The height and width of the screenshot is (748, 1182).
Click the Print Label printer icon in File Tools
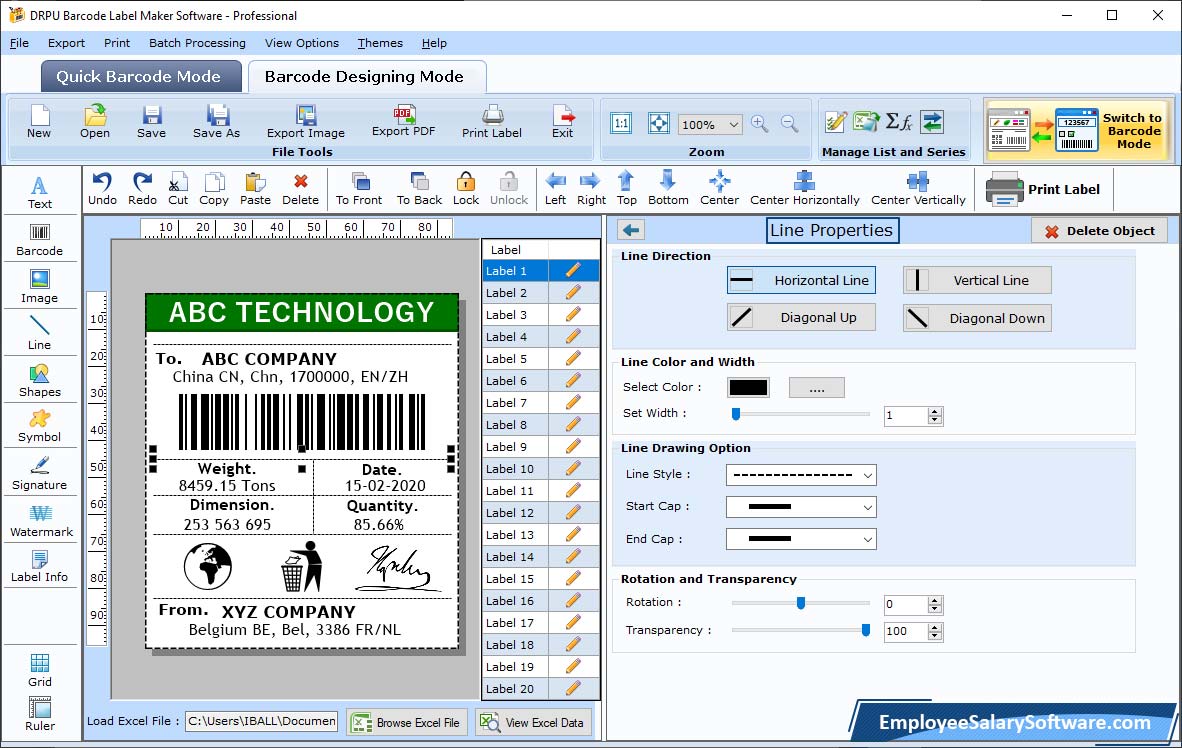[x=491, y=122]
